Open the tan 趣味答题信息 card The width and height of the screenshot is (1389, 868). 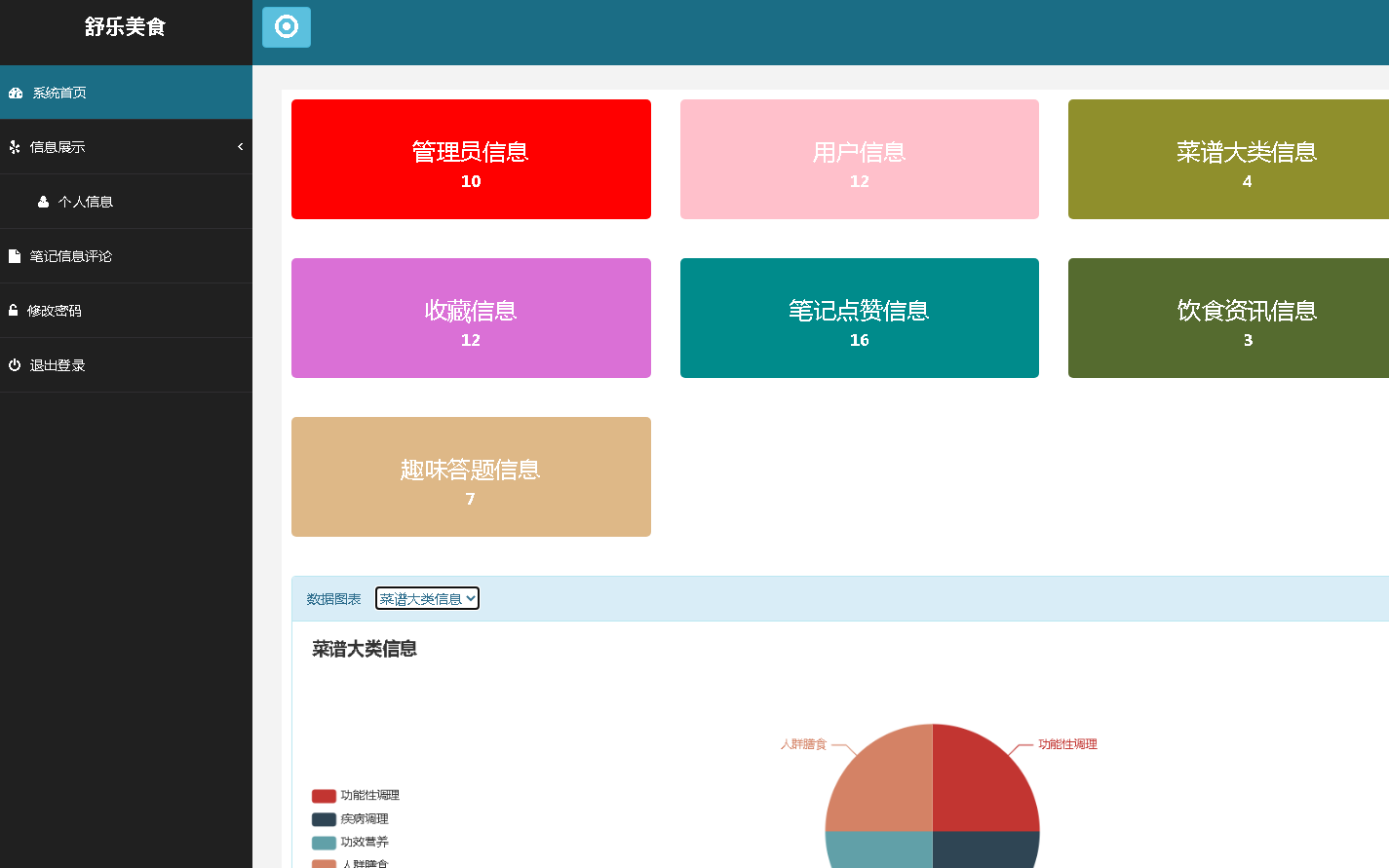click(471, 477)
